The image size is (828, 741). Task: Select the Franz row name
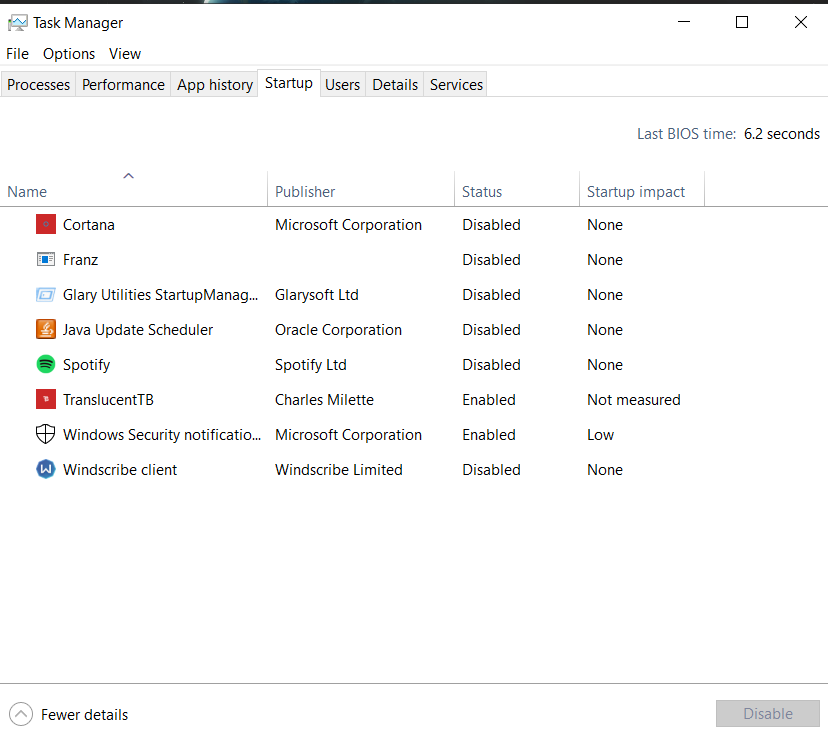pos(80,259)
